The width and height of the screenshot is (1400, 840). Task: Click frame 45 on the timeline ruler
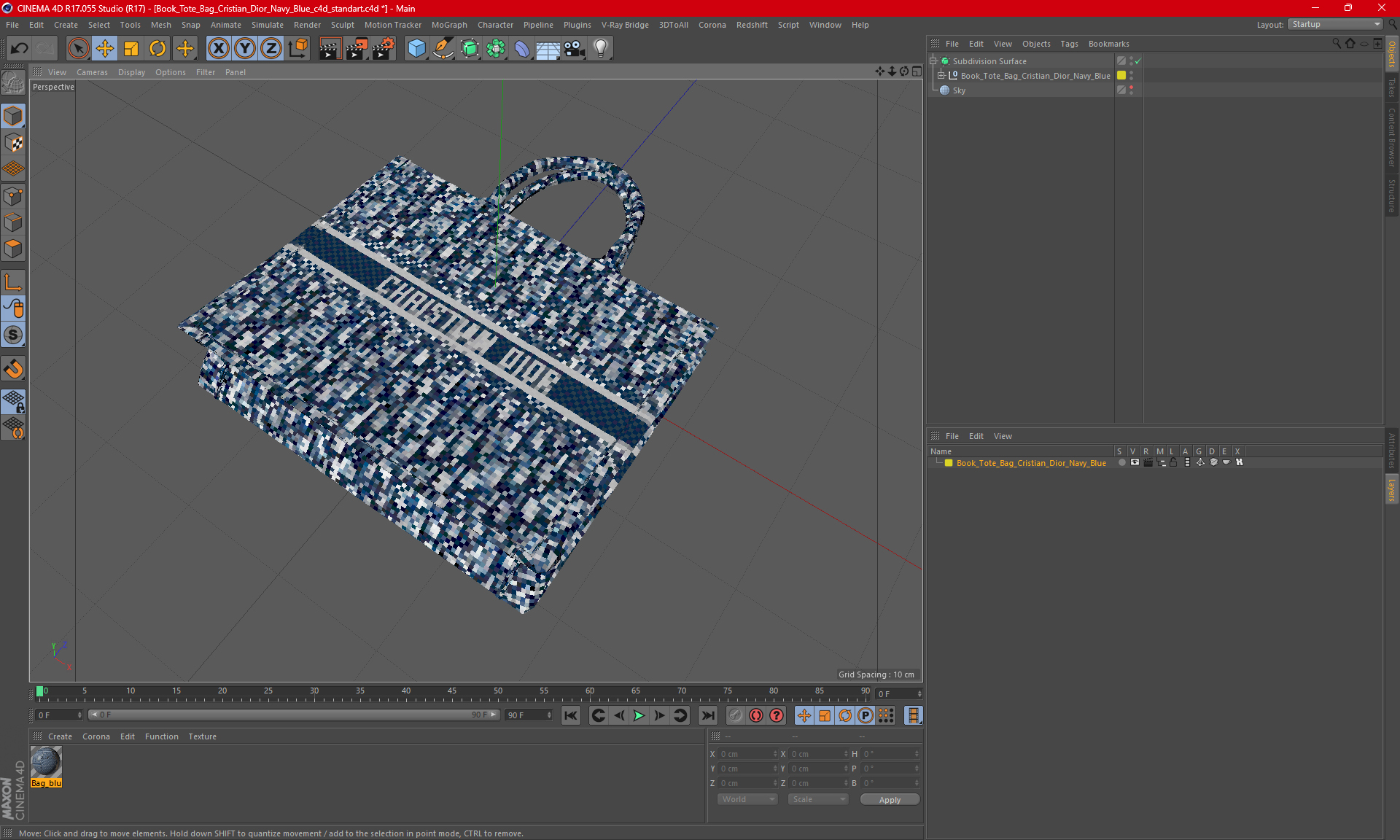[x=452, y=692]
